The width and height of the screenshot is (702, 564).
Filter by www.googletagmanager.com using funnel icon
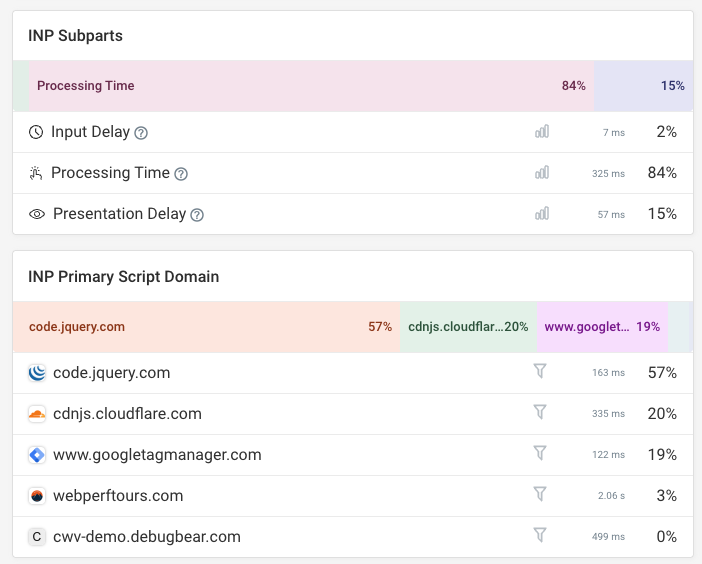(x=540, y=453)
